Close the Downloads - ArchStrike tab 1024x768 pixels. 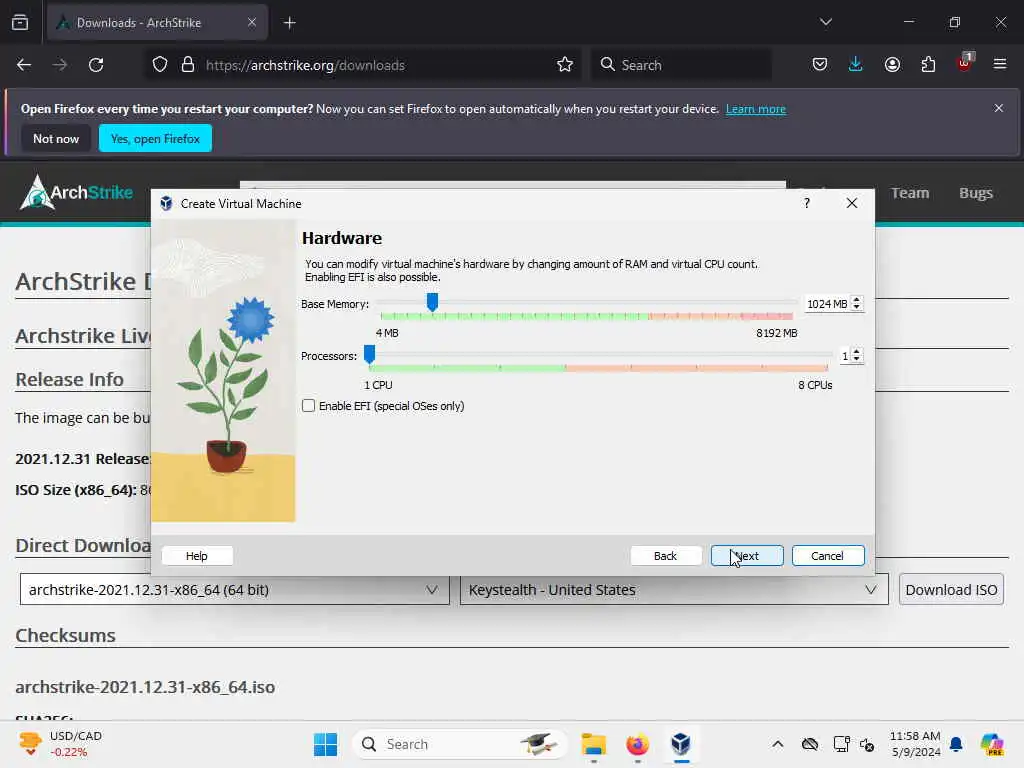pyautogui.click(x=251, y=22)
